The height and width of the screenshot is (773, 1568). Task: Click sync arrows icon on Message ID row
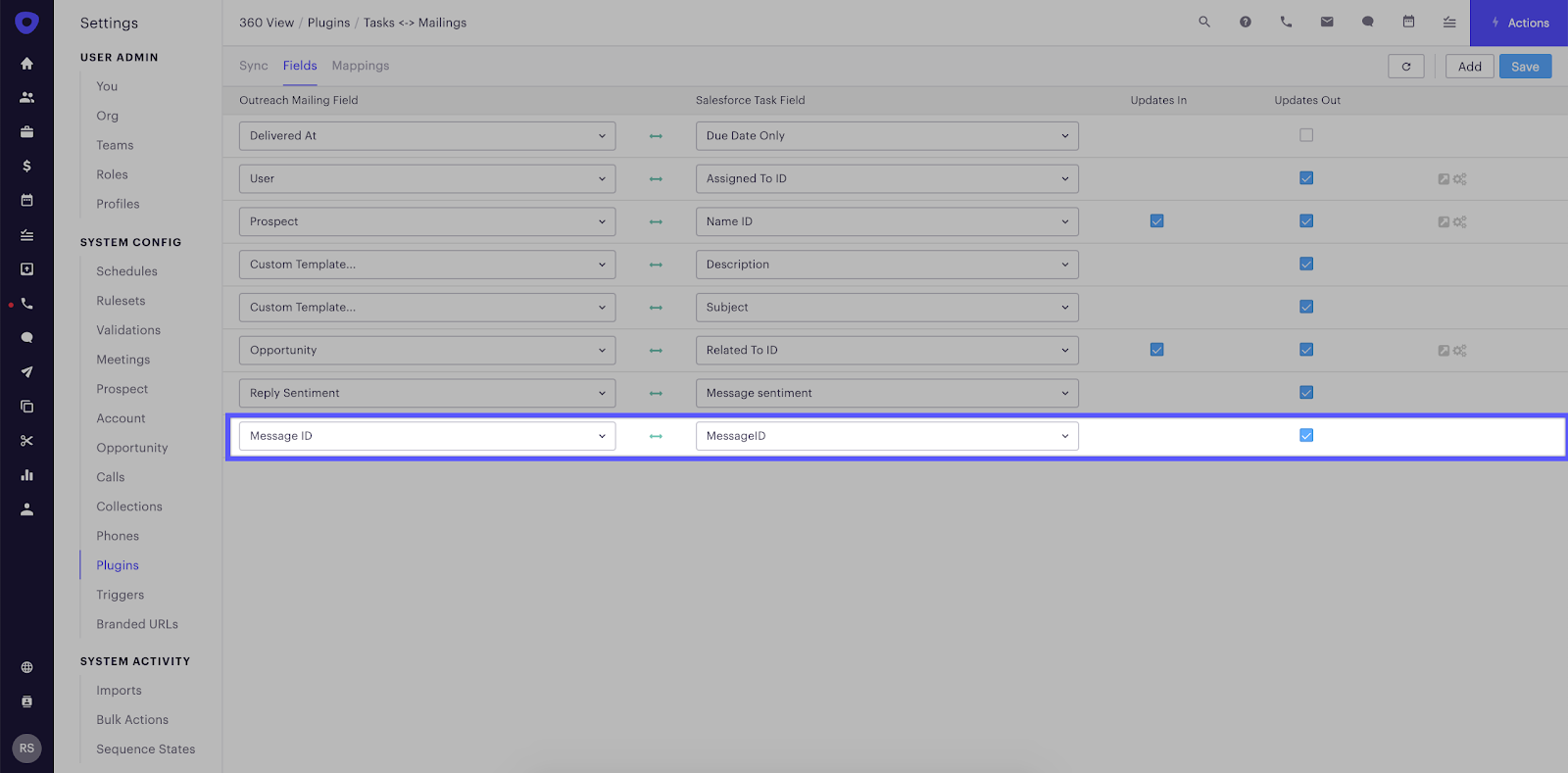(656, 436)
